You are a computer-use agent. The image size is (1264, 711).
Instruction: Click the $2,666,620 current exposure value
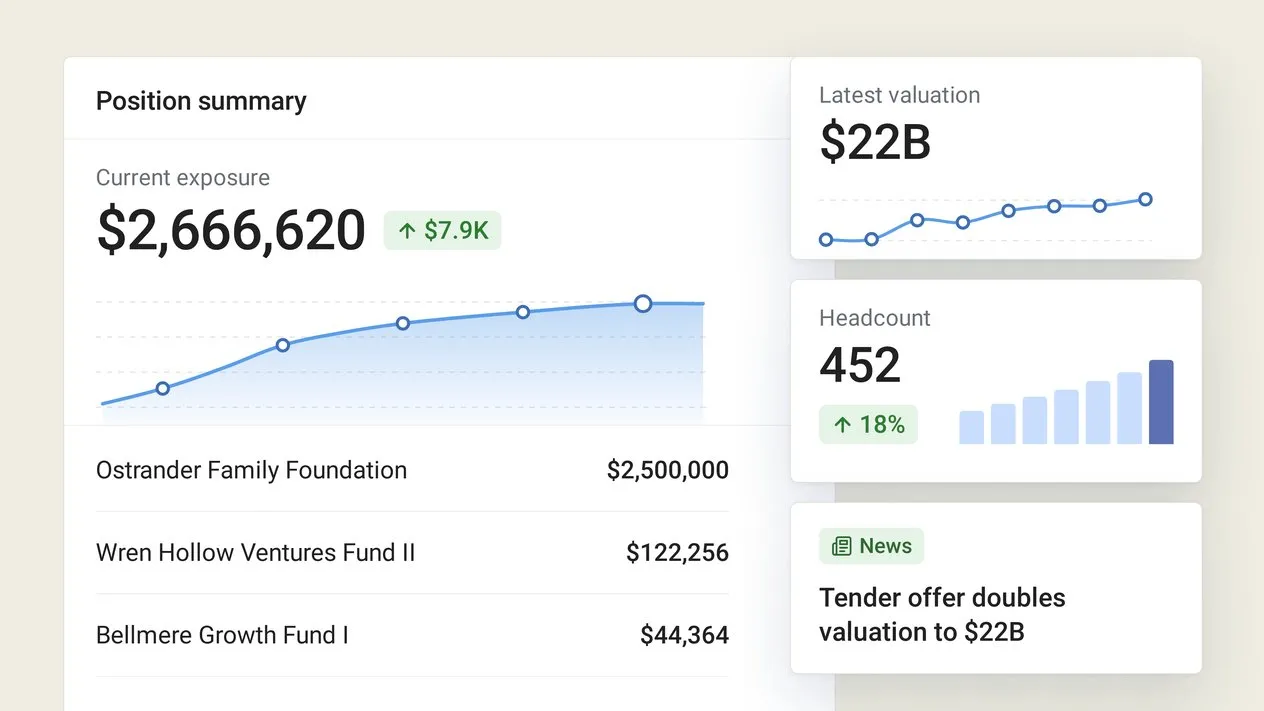(231, 230)
